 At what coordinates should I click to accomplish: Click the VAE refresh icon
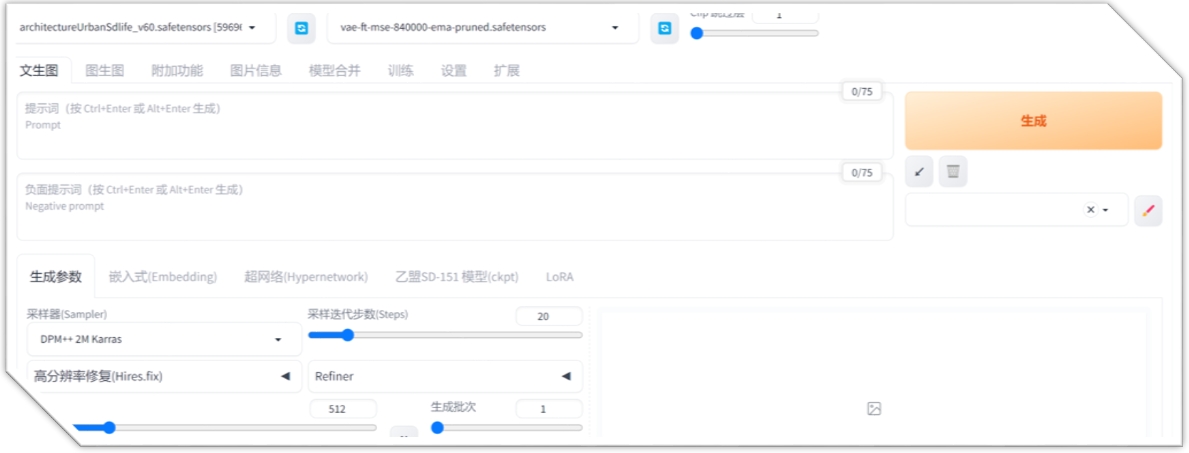tap(664, 28)
